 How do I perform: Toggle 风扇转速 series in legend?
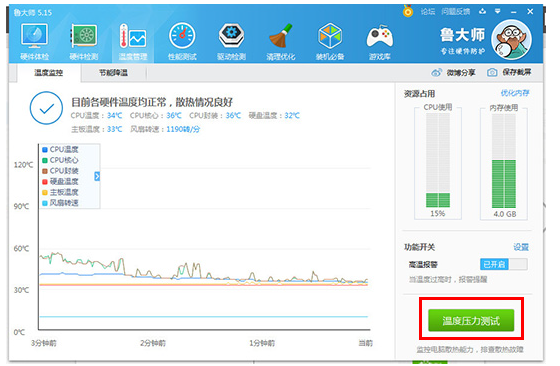click(x=60, y=203)
